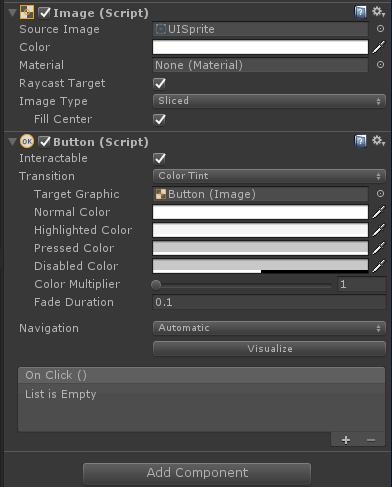
Task: Open the Highlighted Color swatch
Action: pyautogui.click(x=260, y=230)
